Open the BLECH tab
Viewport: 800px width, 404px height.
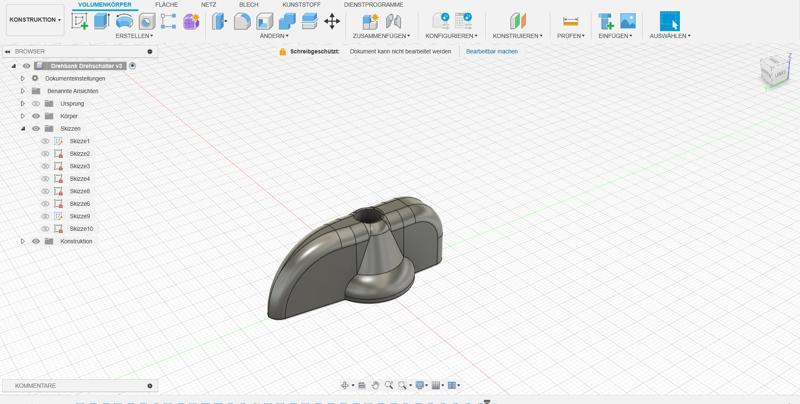point(248,5)
